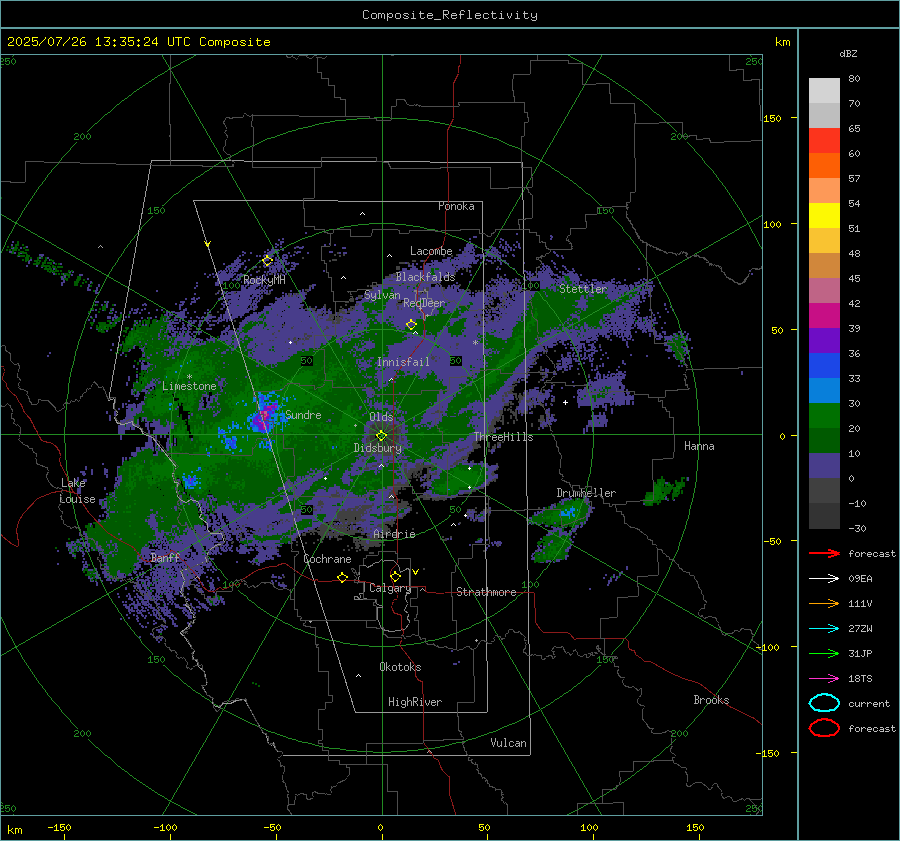This screenshot has height=841, width=900.
Task: Click the red 'forecast' ellipse in legend
Action: (x=824, y=728)
